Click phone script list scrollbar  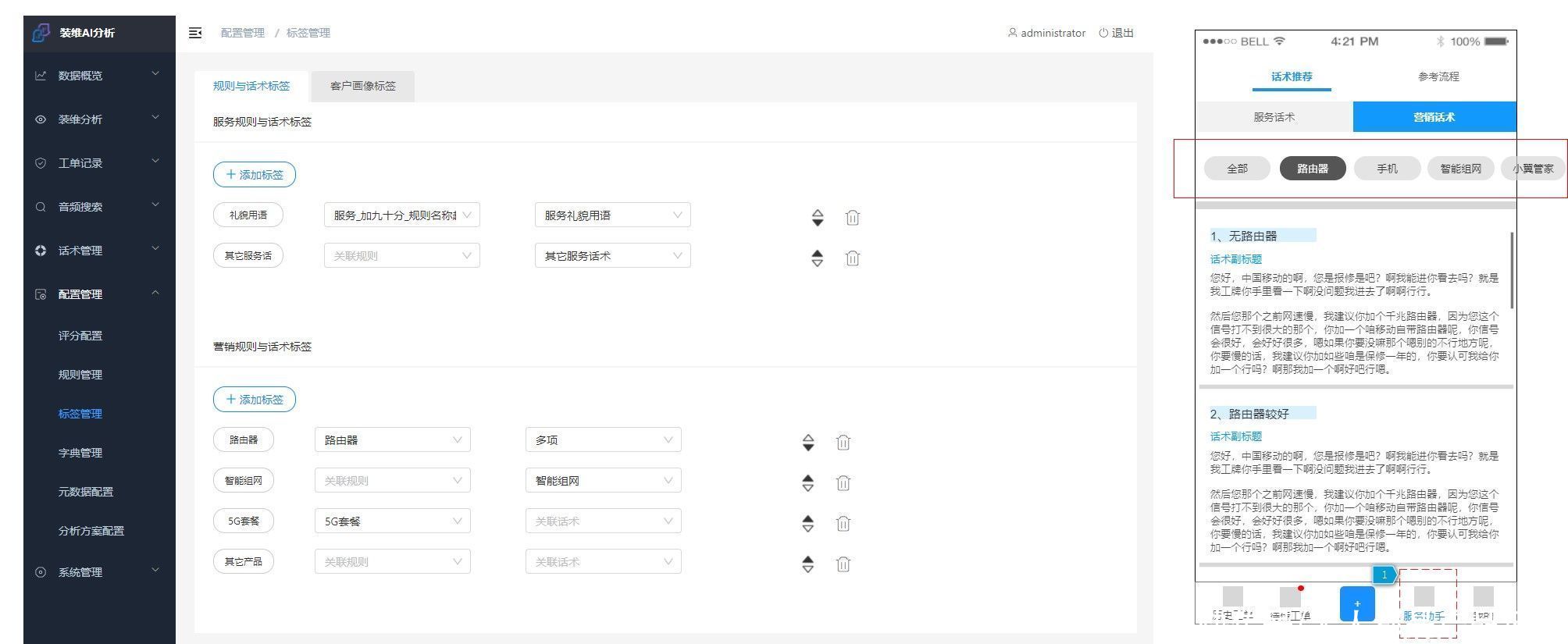coord(1513,269)
